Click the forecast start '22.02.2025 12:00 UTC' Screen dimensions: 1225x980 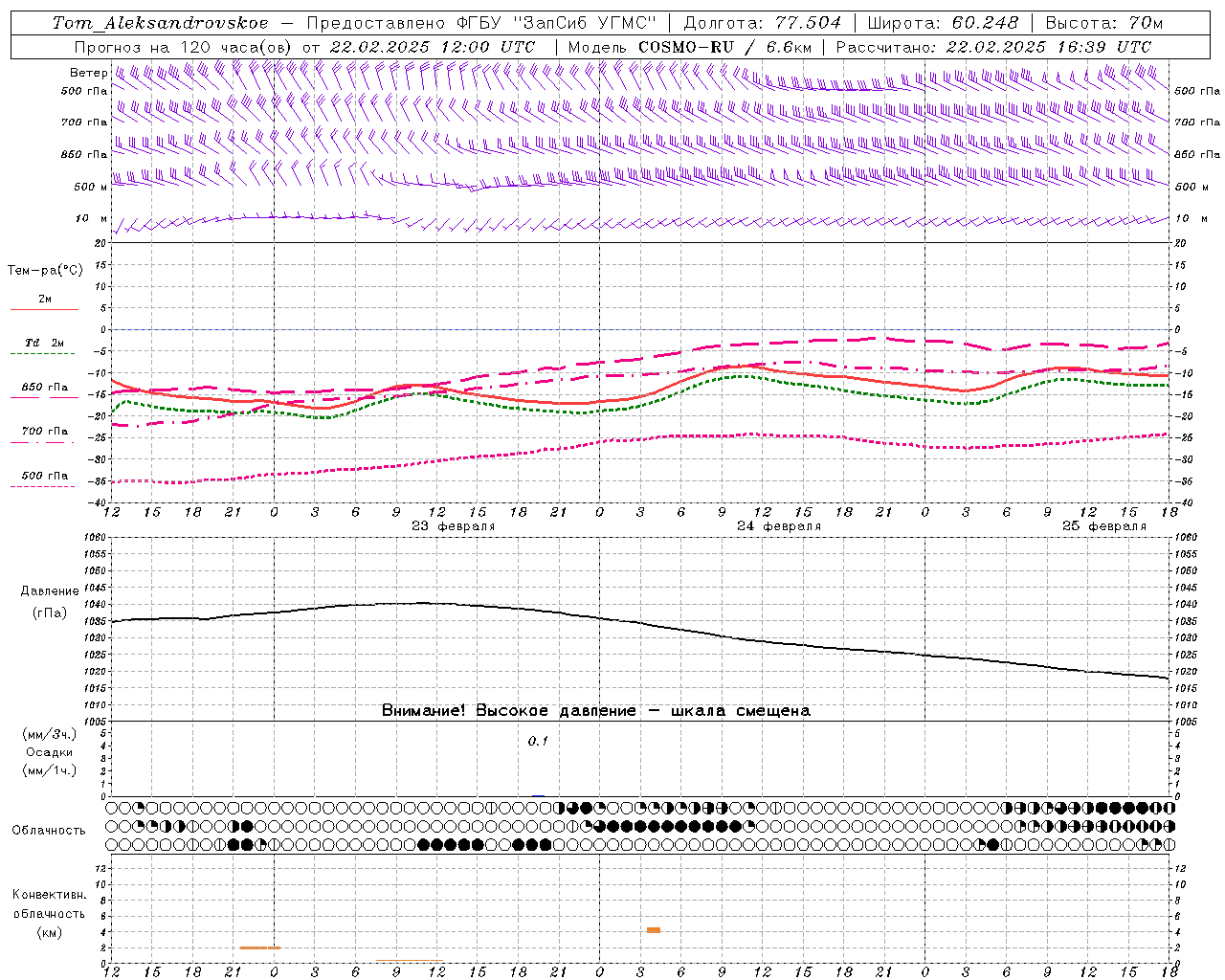433,47
